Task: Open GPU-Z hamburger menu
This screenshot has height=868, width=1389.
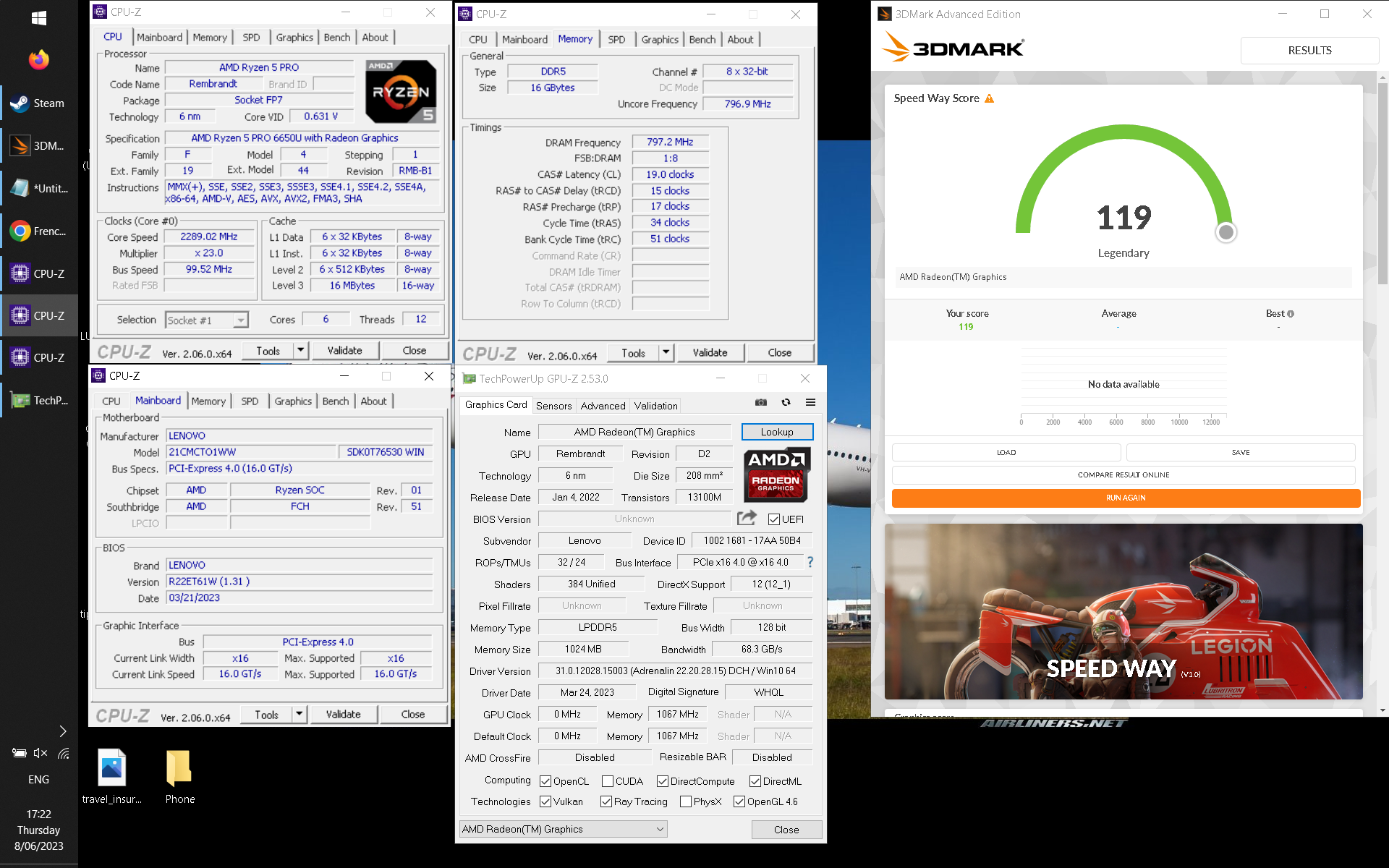Action: [810, 402]
